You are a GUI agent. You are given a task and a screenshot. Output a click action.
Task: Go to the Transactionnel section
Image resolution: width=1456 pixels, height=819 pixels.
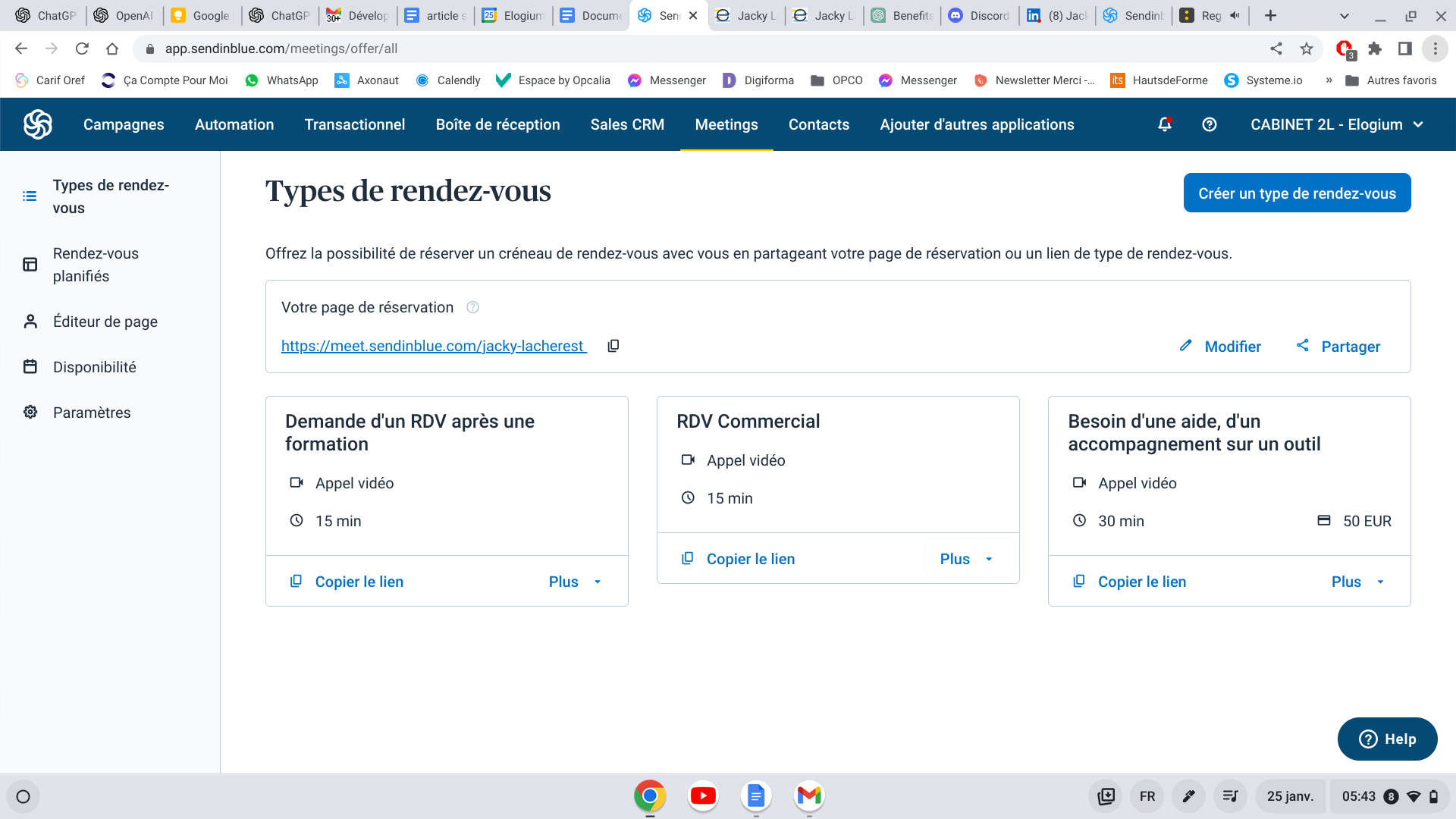[x=355, y=124]
